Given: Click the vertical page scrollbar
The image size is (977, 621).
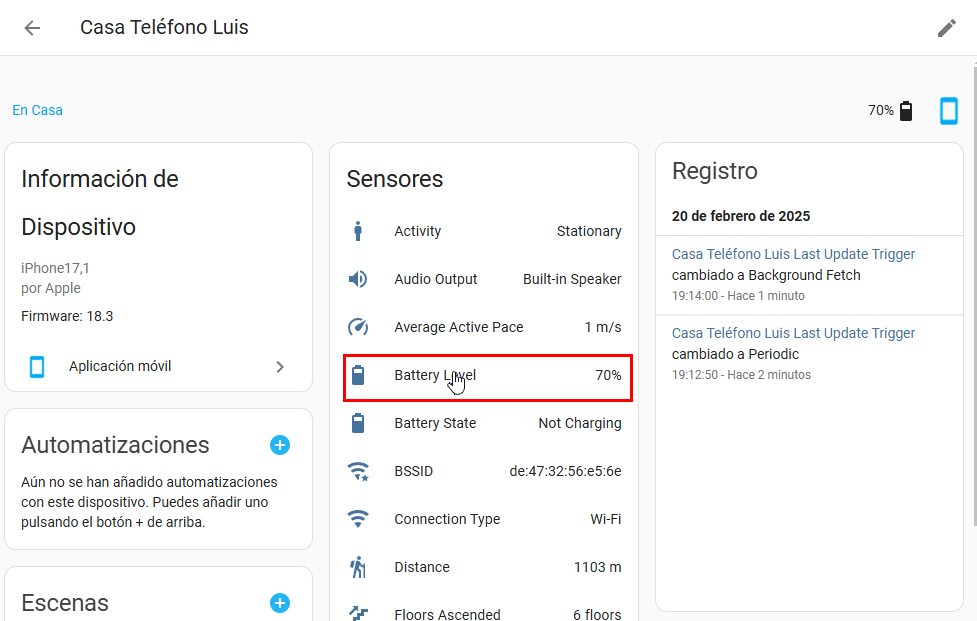Looking at the screenshot, I should (973, 300).
